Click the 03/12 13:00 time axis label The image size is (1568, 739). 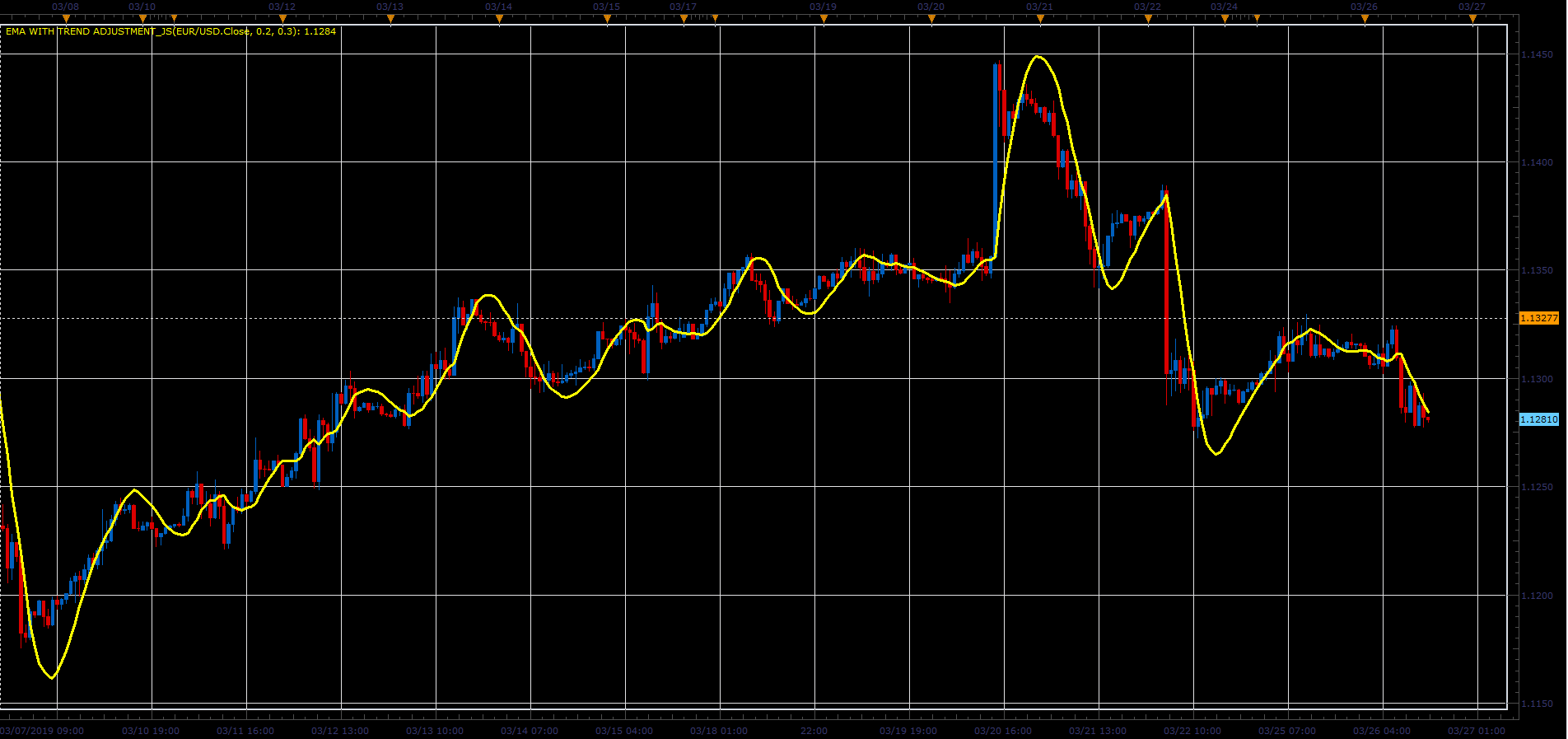pyautogui.click(x=340, y=731)
